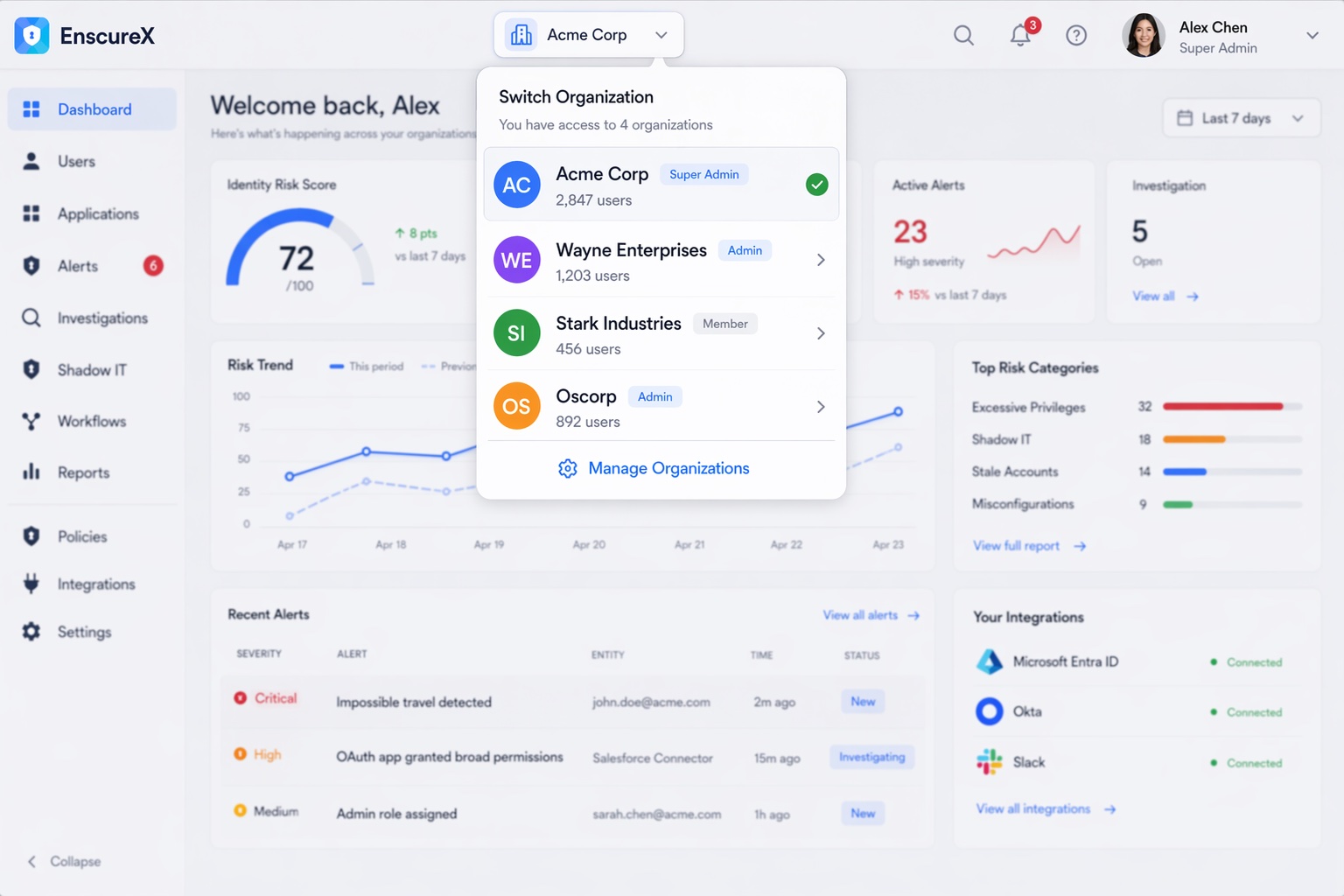Open the global search magnifier icon
This screenshot has width=1344, height=896.
click(x=963, y=35)
